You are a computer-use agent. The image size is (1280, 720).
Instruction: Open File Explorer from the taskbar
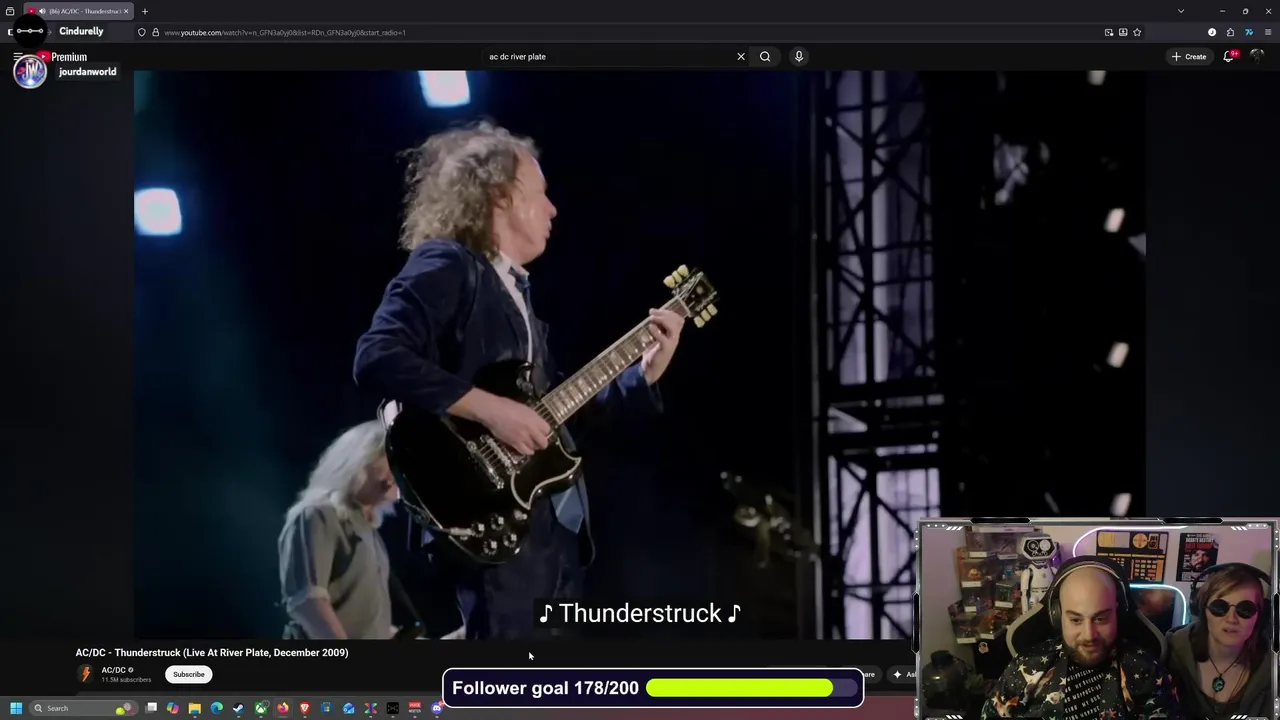click(195, 708)
